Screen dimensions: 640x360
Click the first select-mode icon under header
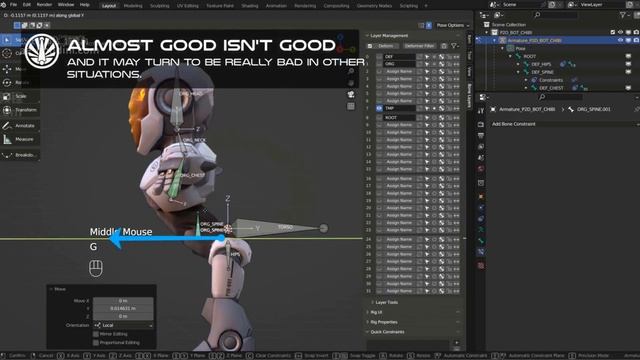(17, 25)
